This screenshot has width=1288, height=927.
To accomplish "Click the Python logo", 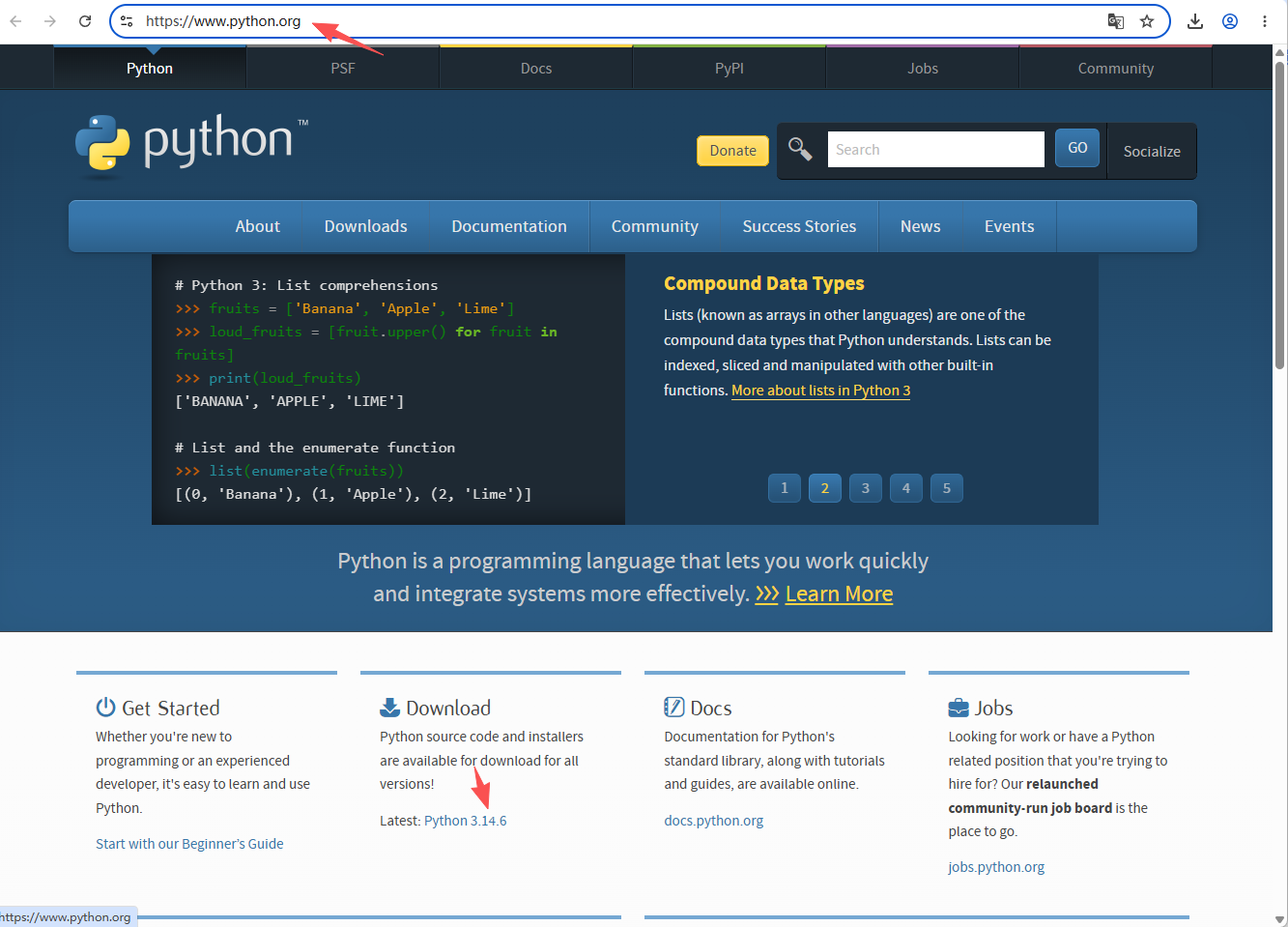I will click(191, 146).
